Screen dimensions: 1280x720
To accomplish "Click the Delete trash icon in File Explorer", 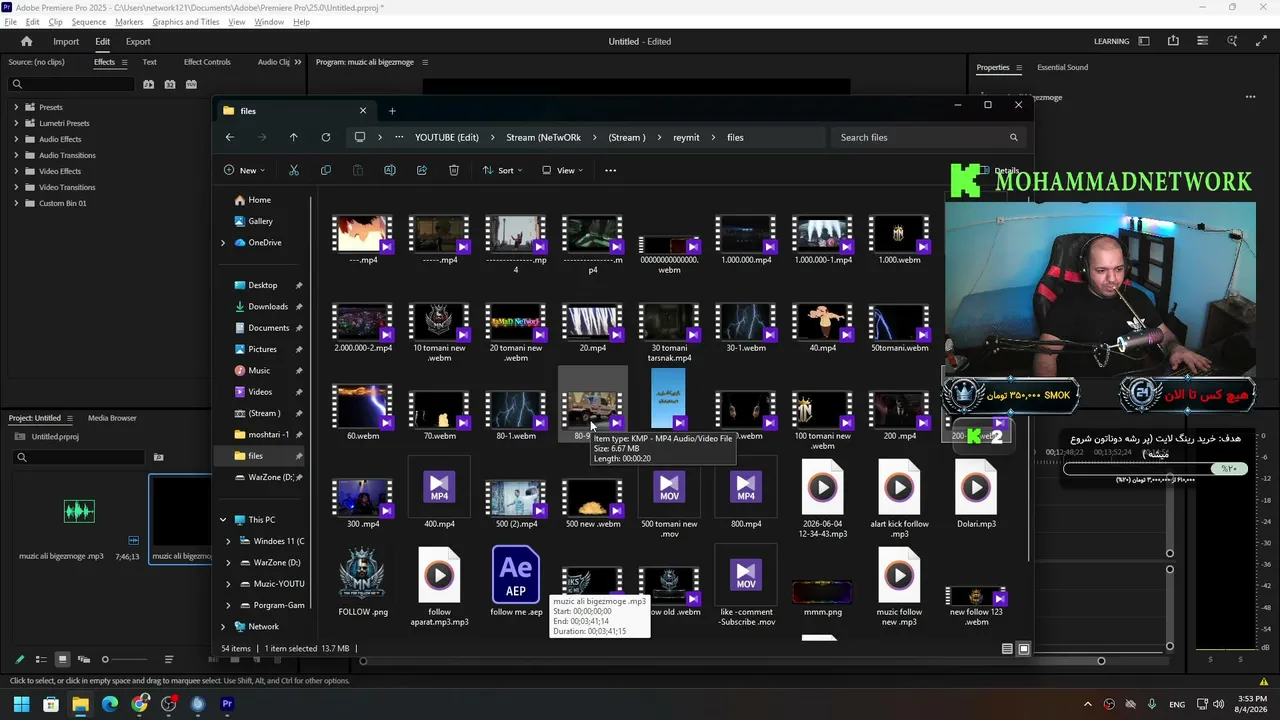I will [x=454, y=170].
